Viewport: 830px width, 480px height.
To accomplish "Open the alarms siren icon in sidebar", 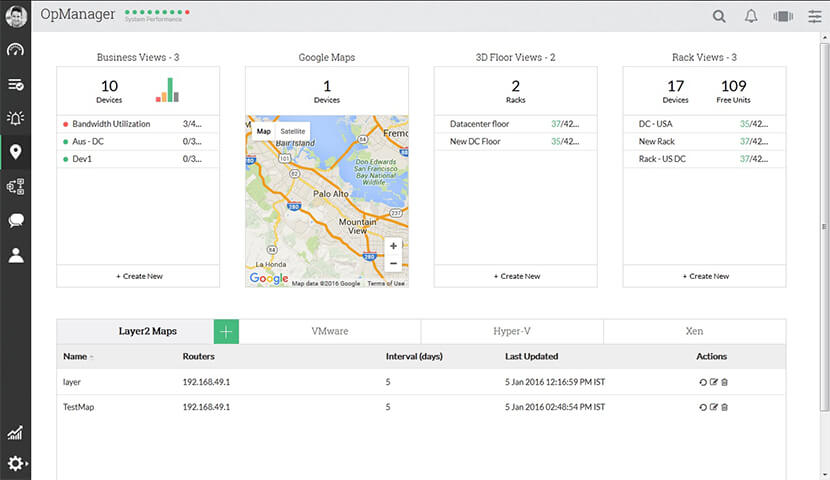I will coord(15,118).
